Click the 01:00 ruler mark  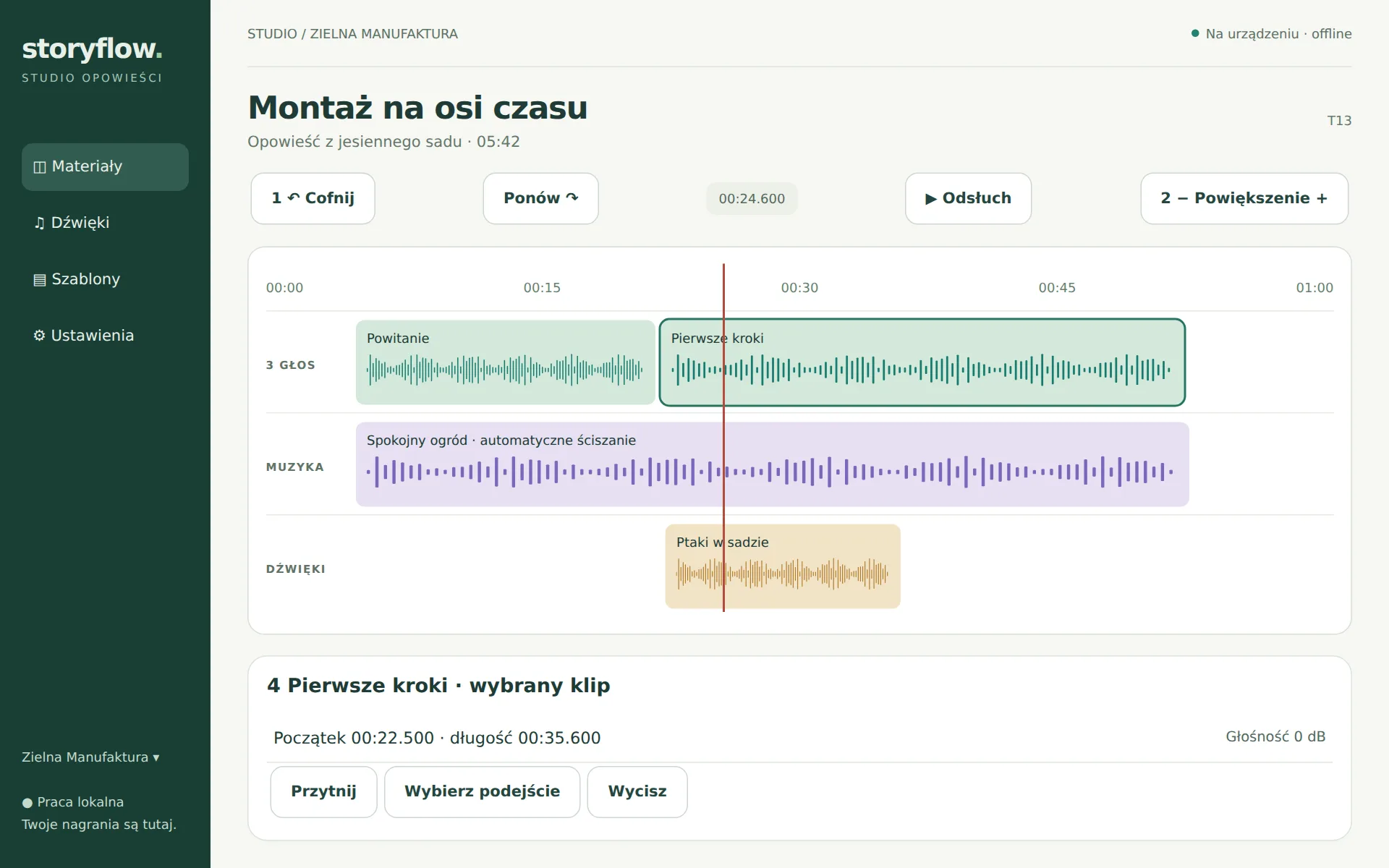point(1314,288)
